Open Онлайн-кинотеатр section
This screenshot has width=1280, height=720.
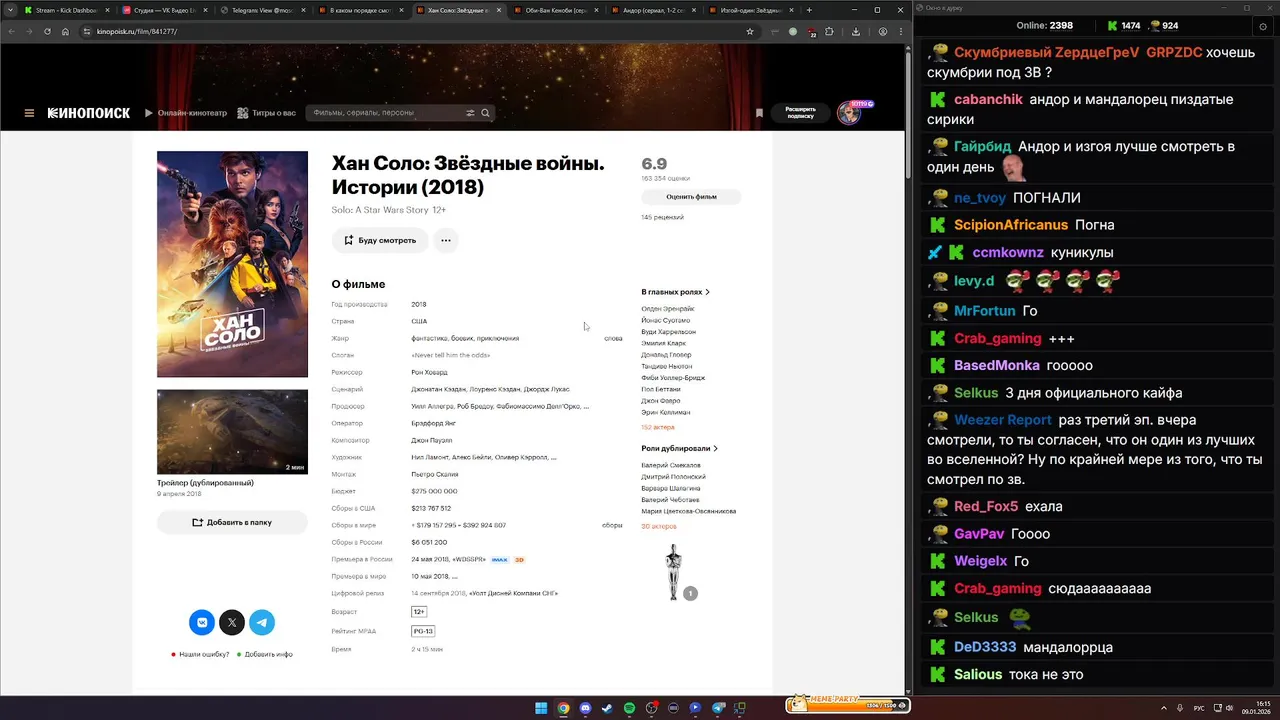[186, 113]
